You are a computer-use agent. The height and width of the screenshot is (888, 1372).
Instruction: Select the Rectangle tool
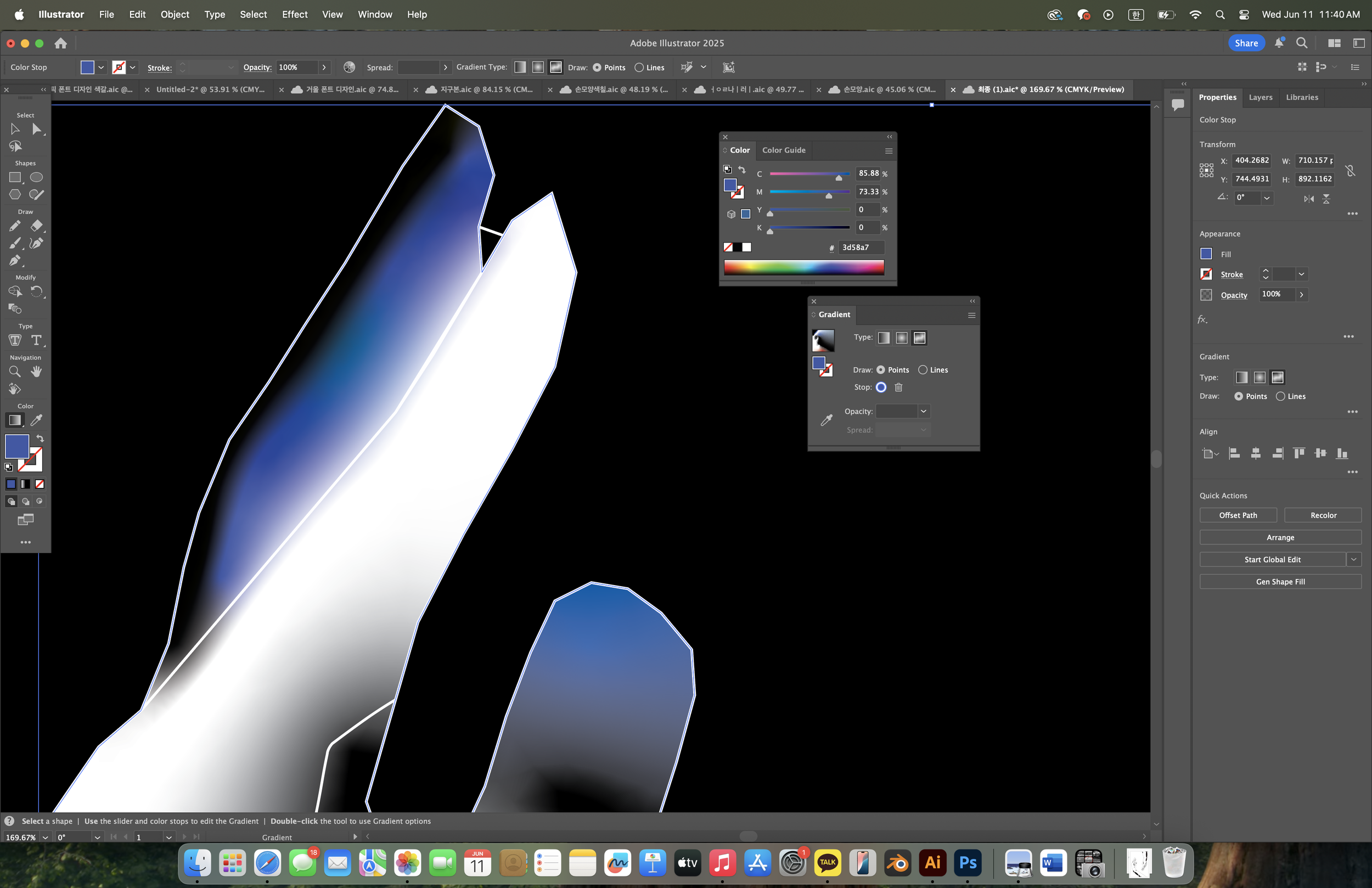[x=15, y=178]
